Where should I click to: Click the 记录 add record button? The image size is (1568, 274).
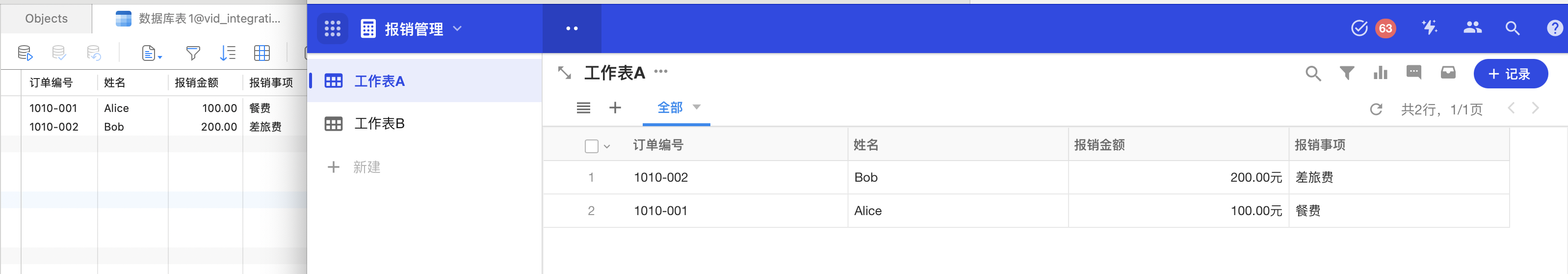1510,74
